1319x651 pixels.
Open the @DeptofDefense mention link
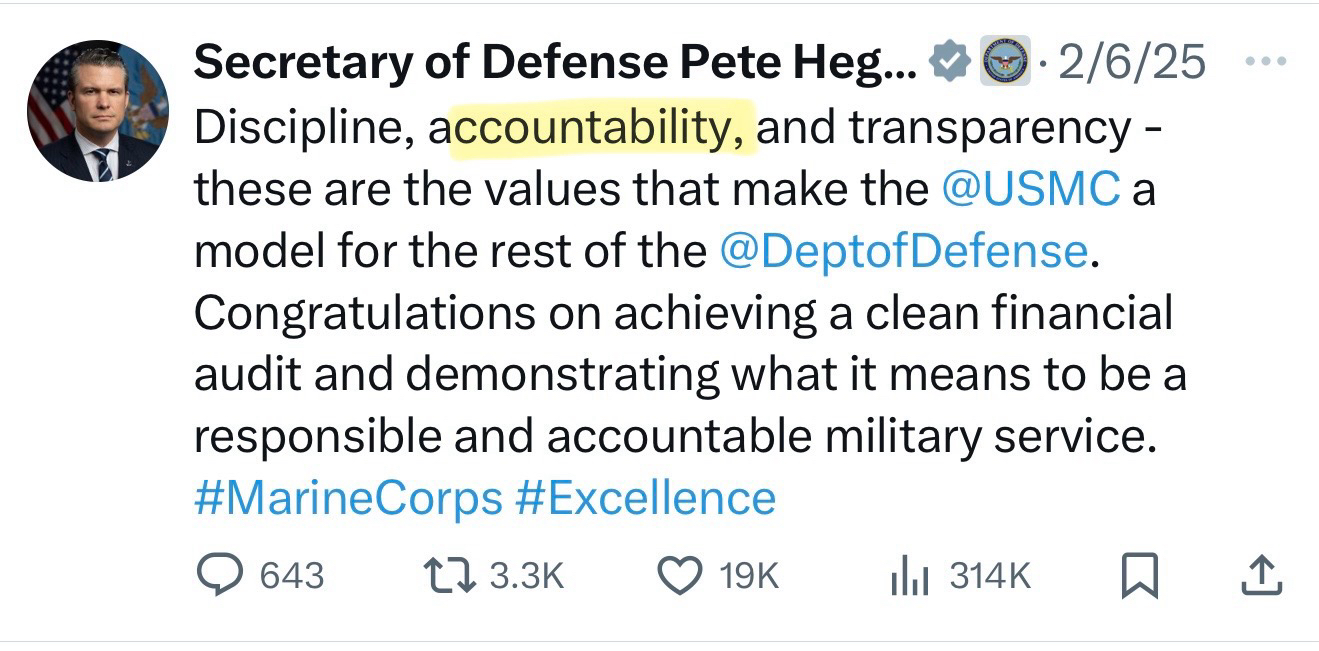pos(904,251)
